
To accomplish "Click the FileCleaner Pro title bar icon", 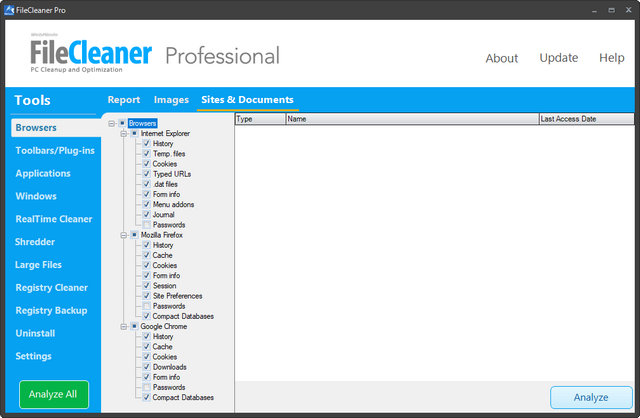I will pyautogui.click(x=9, y=10).
